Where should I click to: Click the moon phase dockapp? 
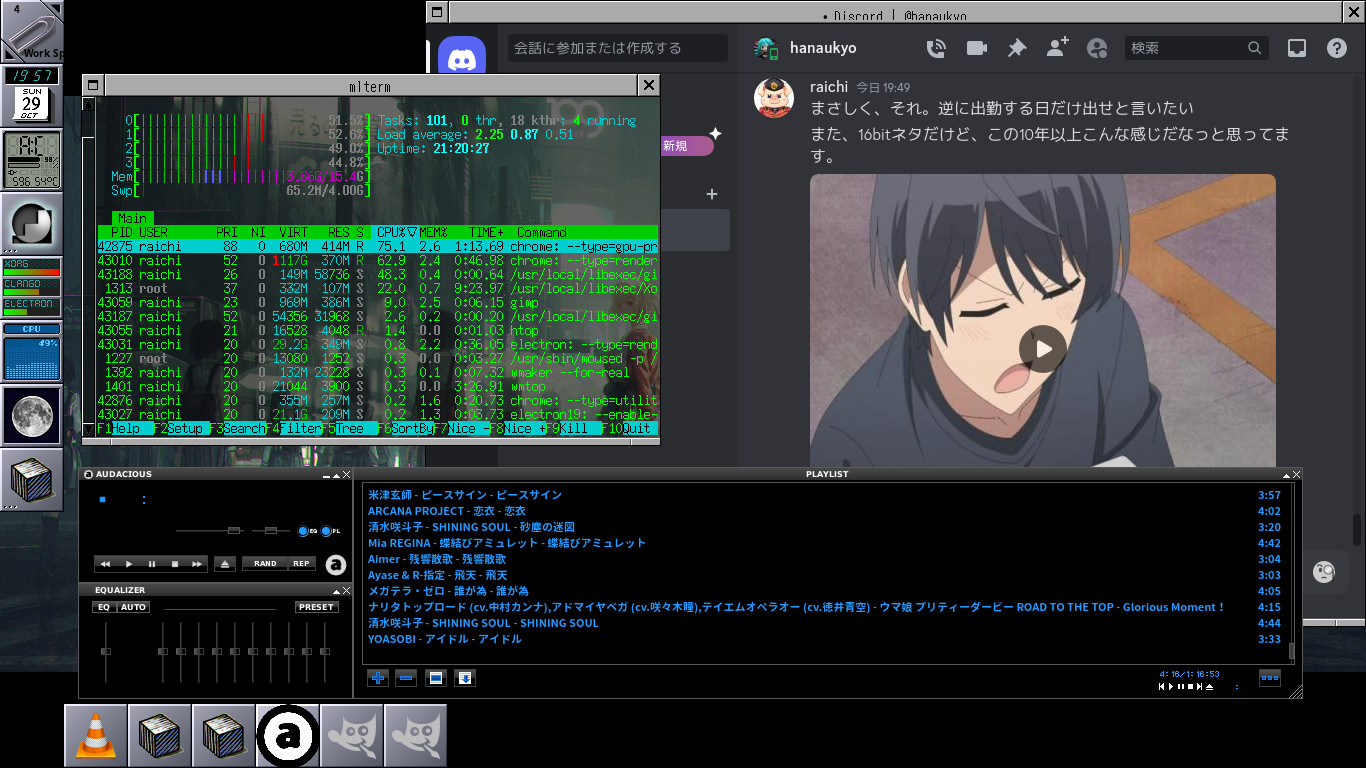point(32,415)
